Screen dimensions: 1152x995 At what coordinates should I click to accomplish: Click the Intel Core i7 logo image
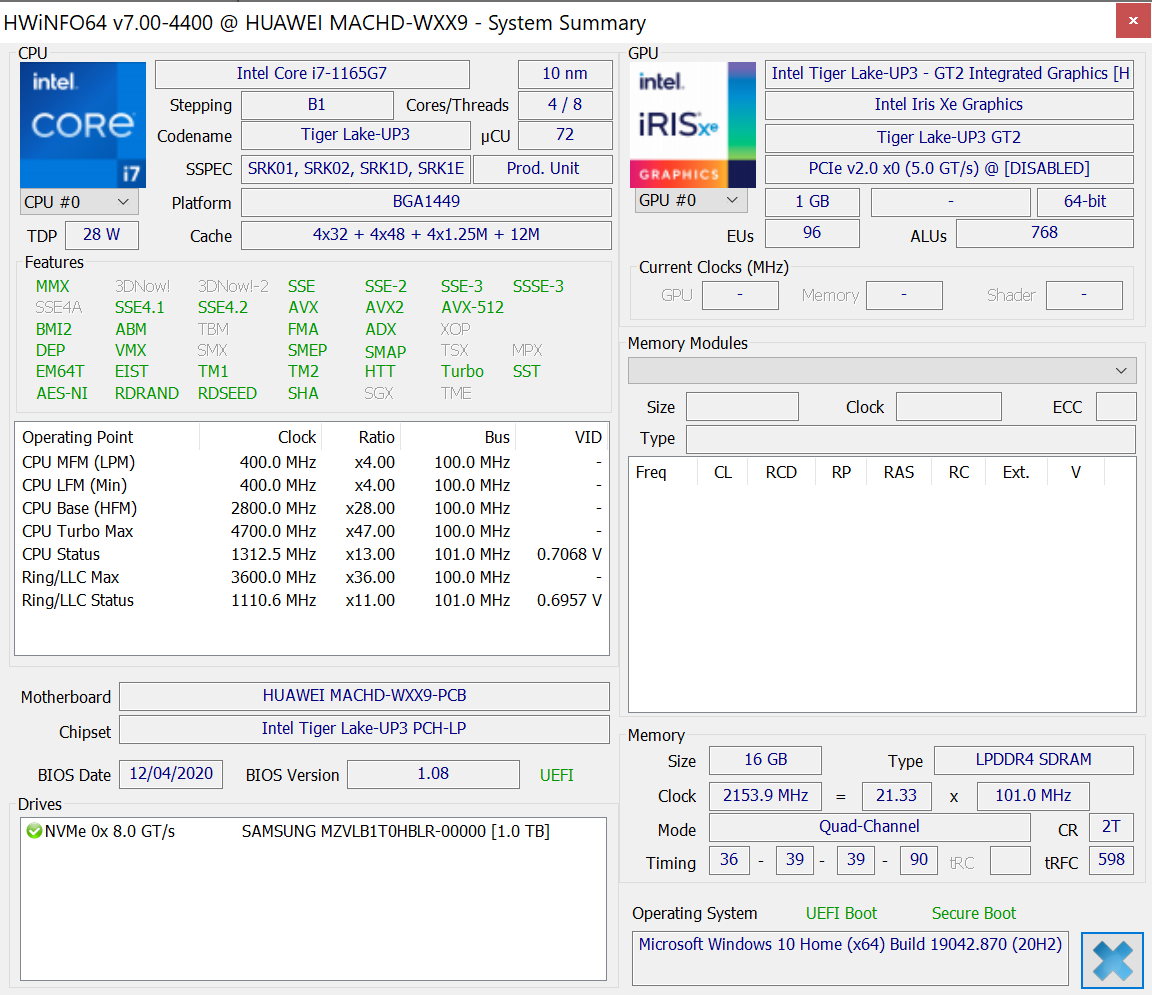pos(83,125)
